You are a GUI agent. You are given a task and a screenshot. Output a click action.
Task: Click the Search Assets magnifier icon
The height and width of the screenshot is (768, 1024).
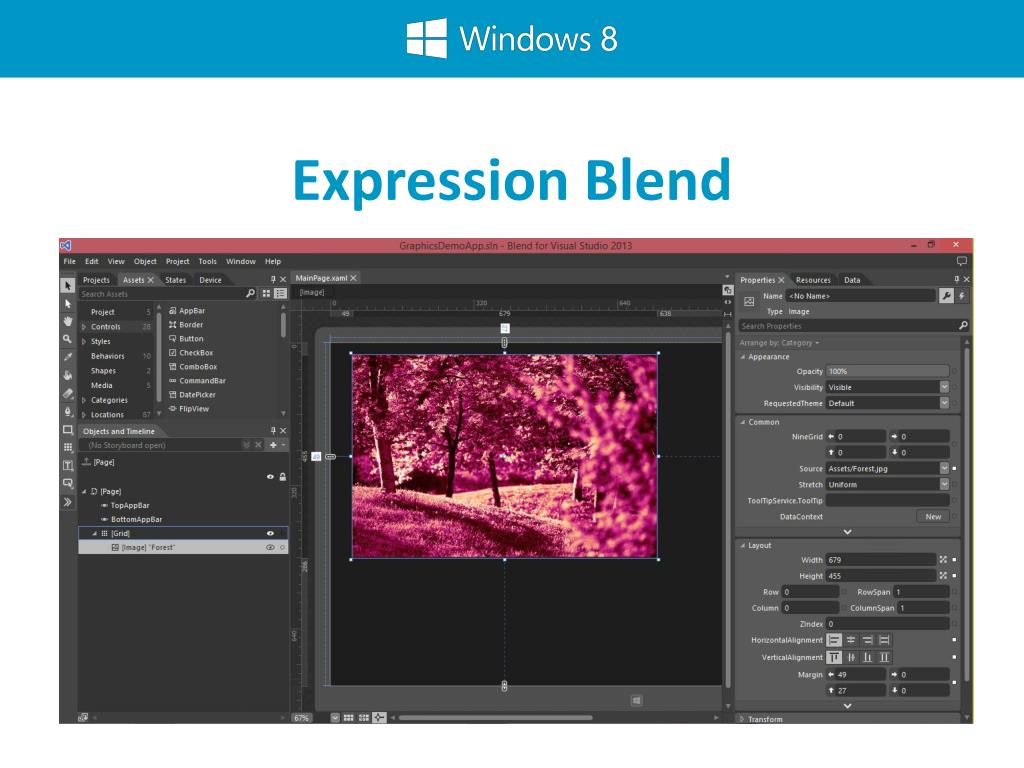pyautogui.click(x=250, y=294)
